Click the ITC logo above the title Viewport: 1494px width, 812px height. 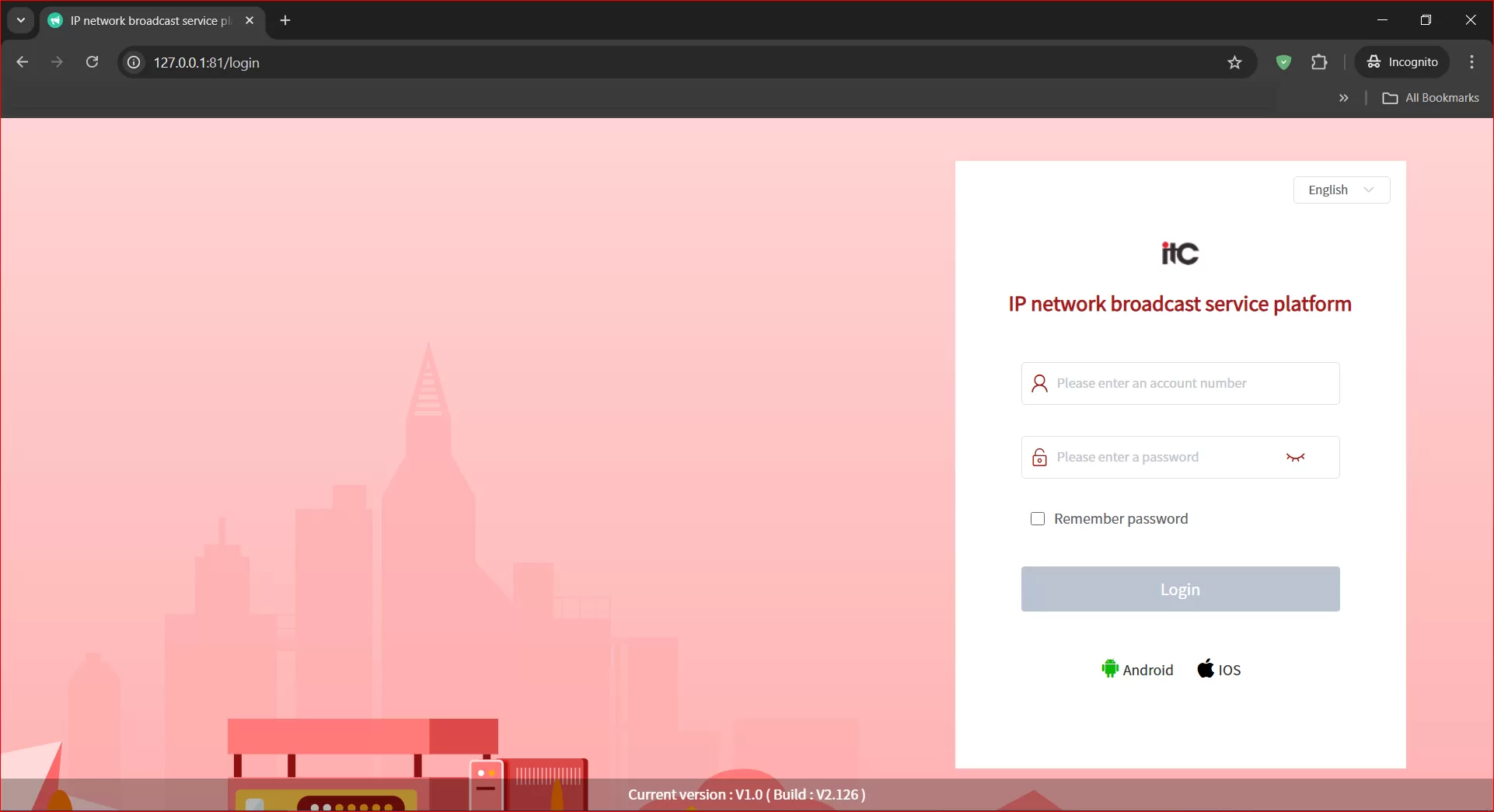1179,253
